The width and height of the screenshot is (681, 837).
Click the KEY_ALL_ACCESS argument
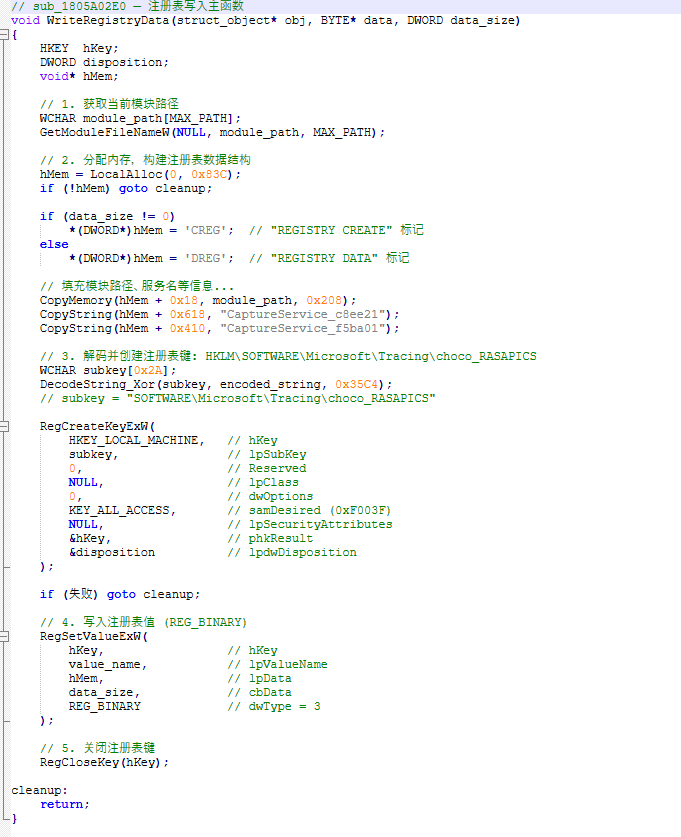tap(119, 510)
